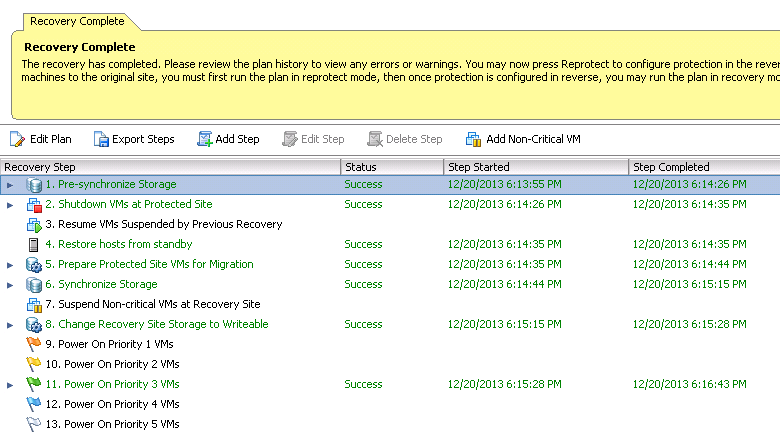The image size is (780, 432).
Task: Click the blue Priority 4 flag icon
Action: pyautogui.click(x=33, y=404)
